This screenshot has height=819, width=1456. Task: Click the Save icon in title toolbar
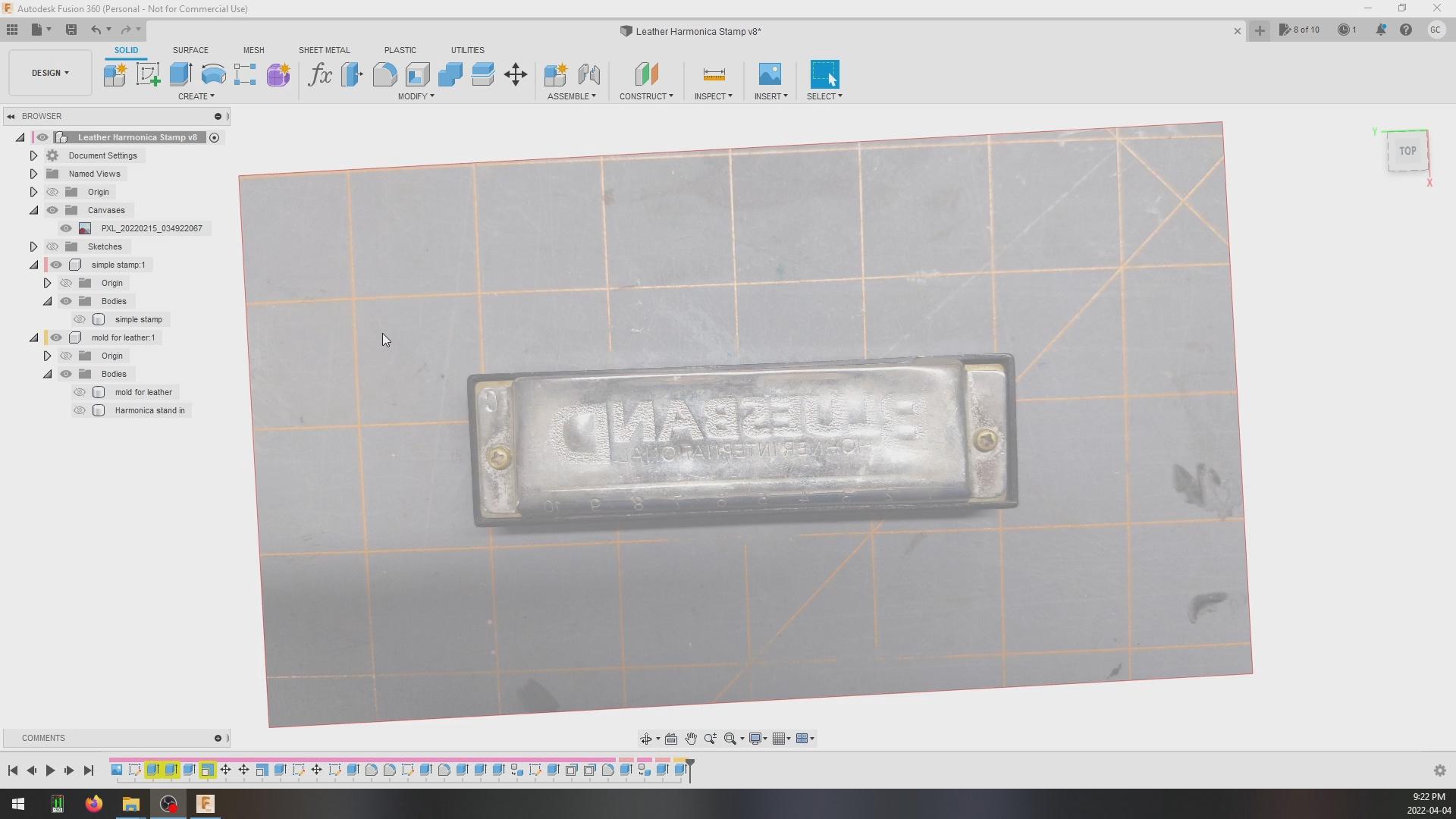pos(71,30)
